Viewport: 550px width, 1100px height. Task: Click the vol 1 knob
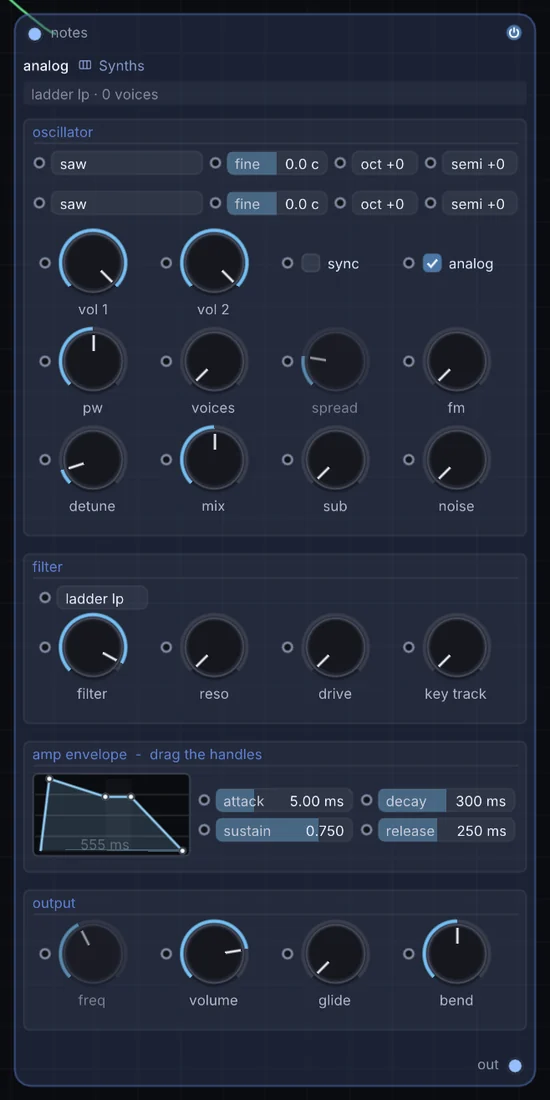click(x=93, y=263)
